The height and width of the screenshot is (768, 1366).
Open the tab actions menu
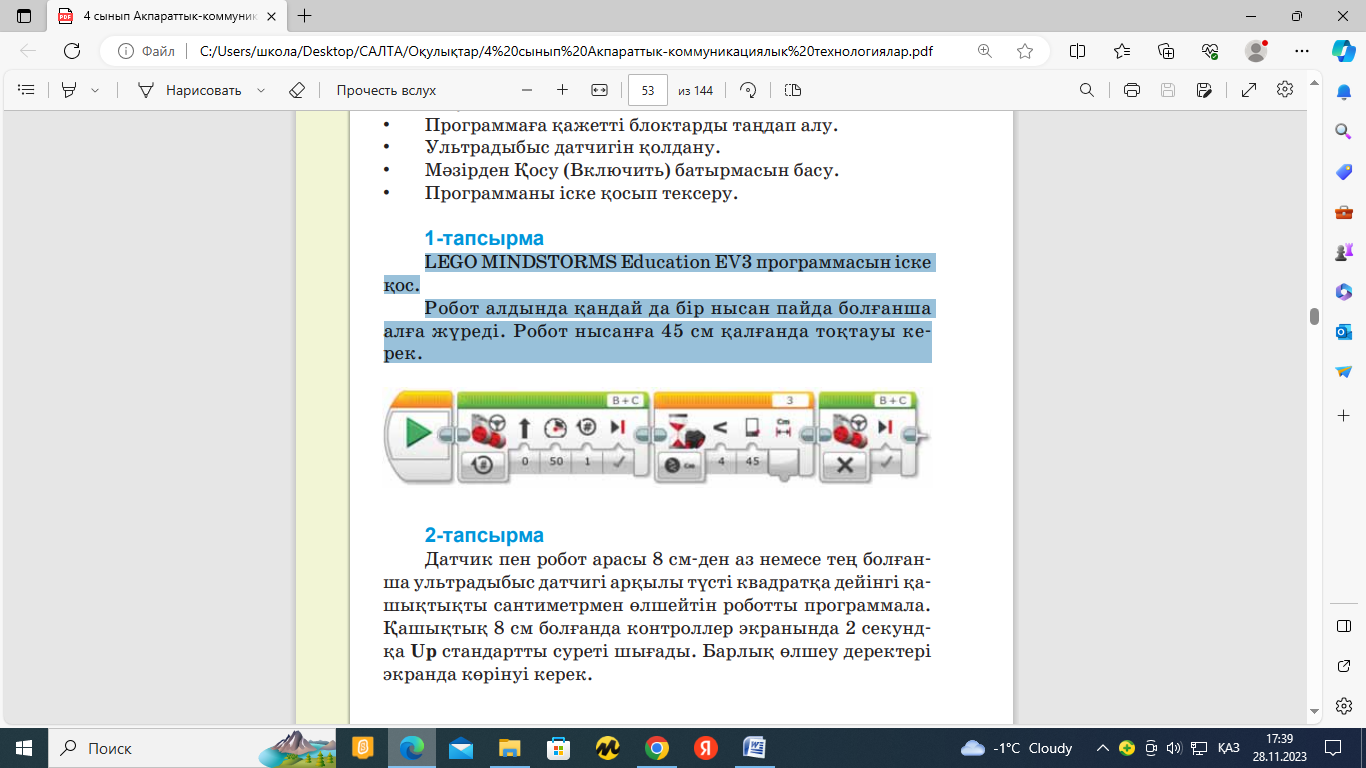point(24,16)
